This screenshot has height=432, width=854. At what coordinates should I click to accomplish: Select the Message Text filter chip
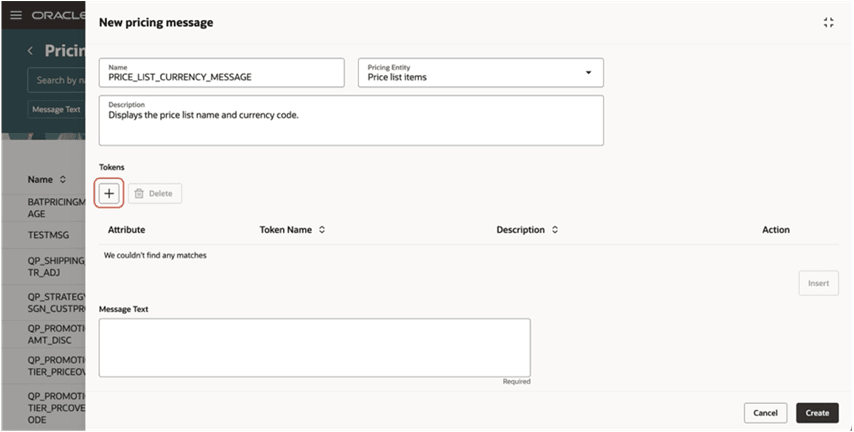pos(56,109)
